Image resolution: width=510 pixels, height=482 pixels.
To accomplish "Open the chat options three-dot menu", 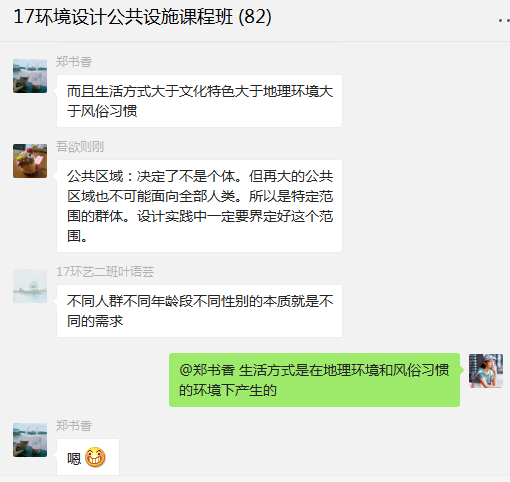I will [503, 20].
